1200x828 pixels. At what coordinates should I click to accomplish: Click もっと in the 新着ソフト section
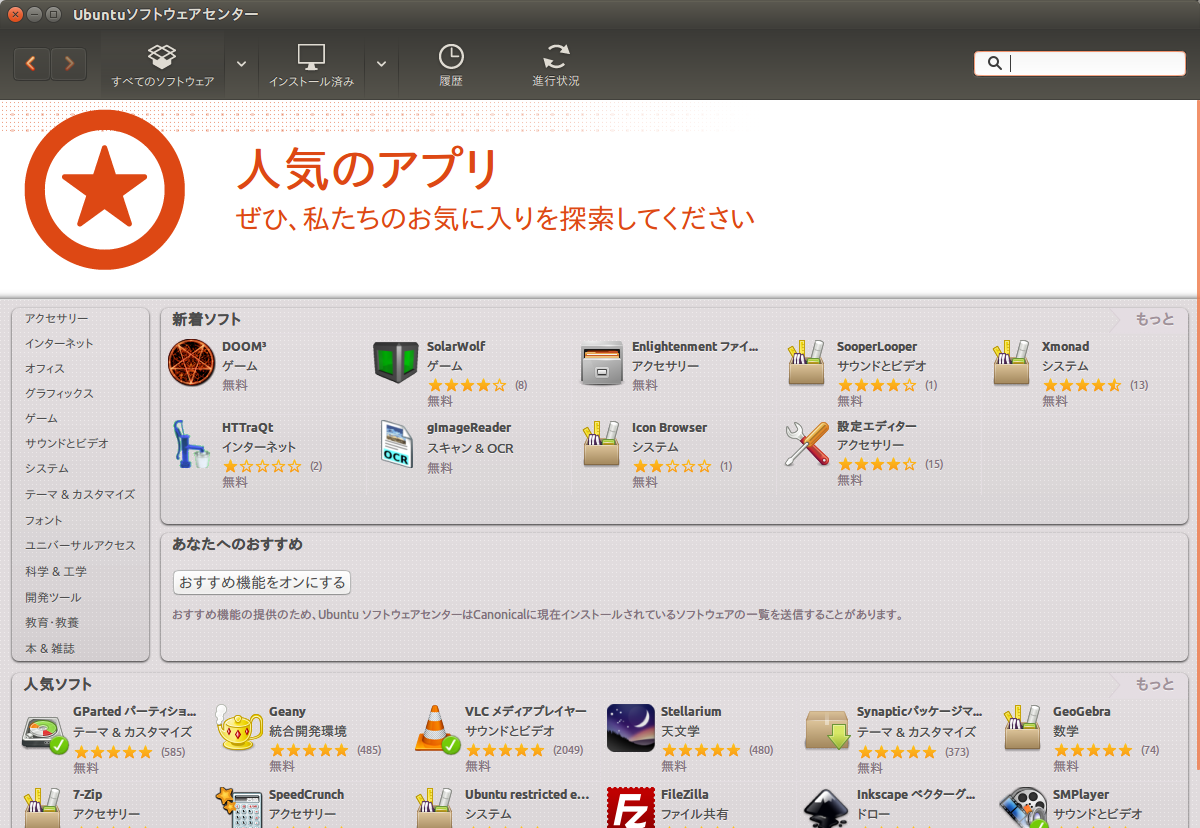pos(1155,319)
